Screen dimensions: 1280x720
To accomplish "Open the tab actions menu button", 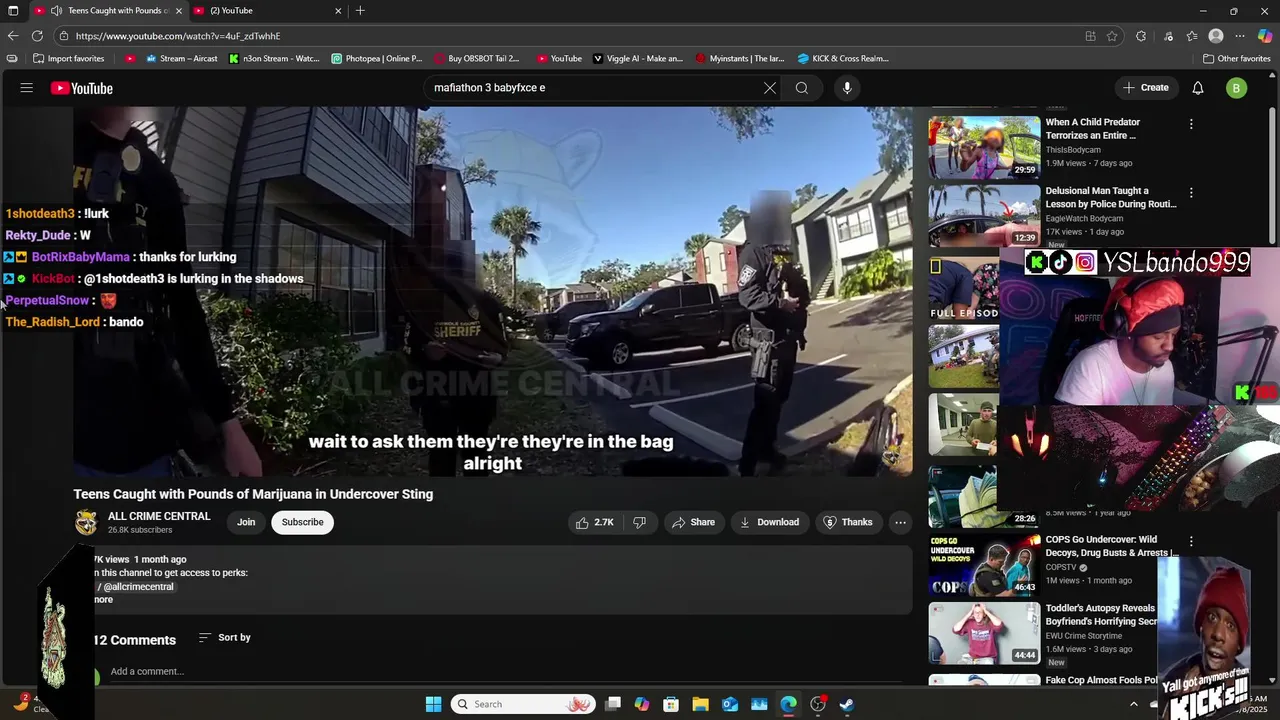I will tap(13, 11).
